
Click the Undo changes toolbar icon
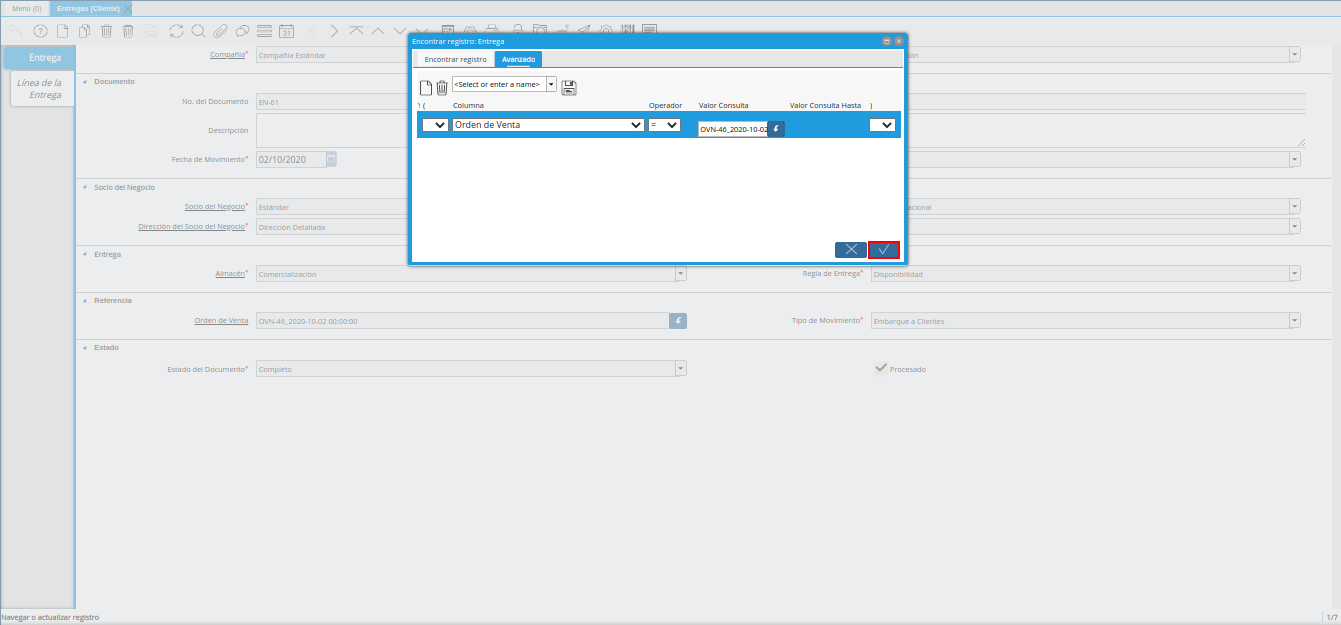[x=15, y=31]
